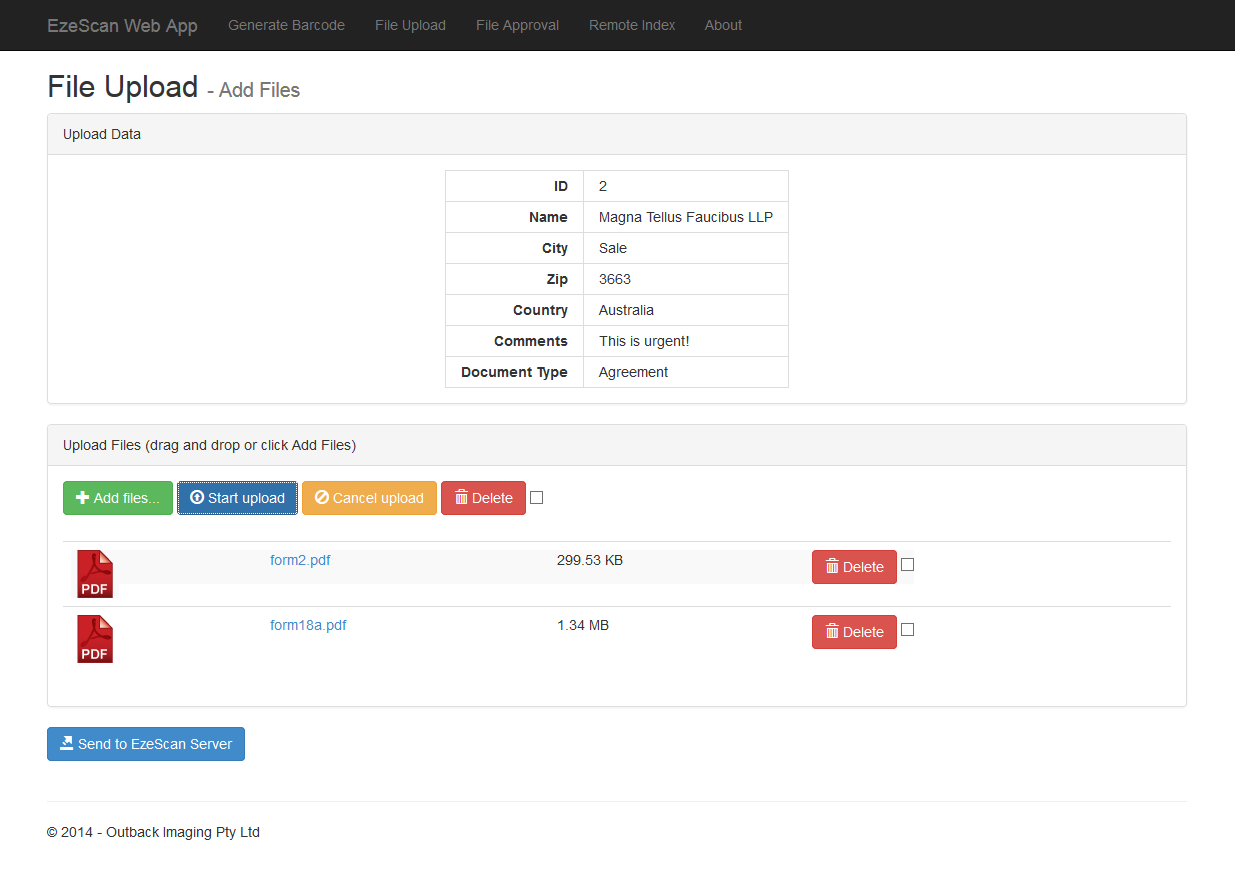Delete the form18a.pdf file
Viewport: 1235px width, 871px height.
point(854,632)
